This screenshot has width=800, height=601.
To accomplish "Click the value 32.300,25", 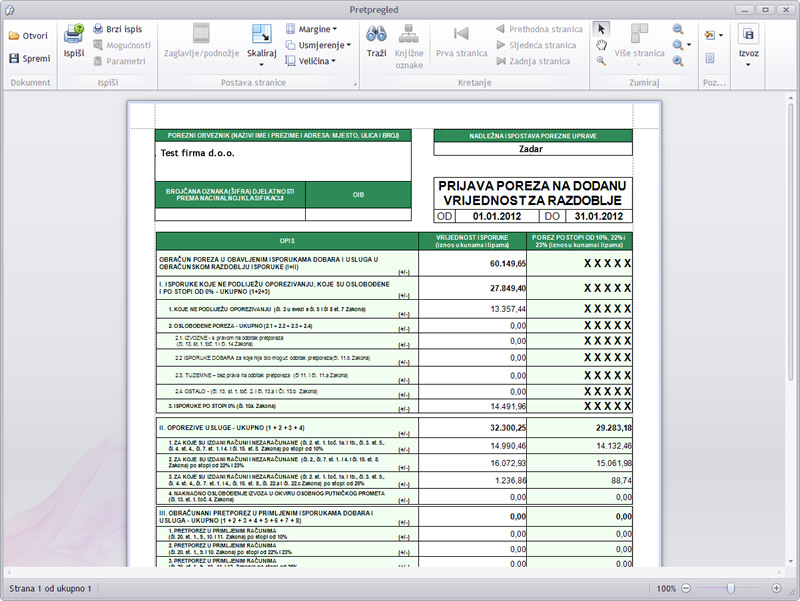I will [508, 428].
